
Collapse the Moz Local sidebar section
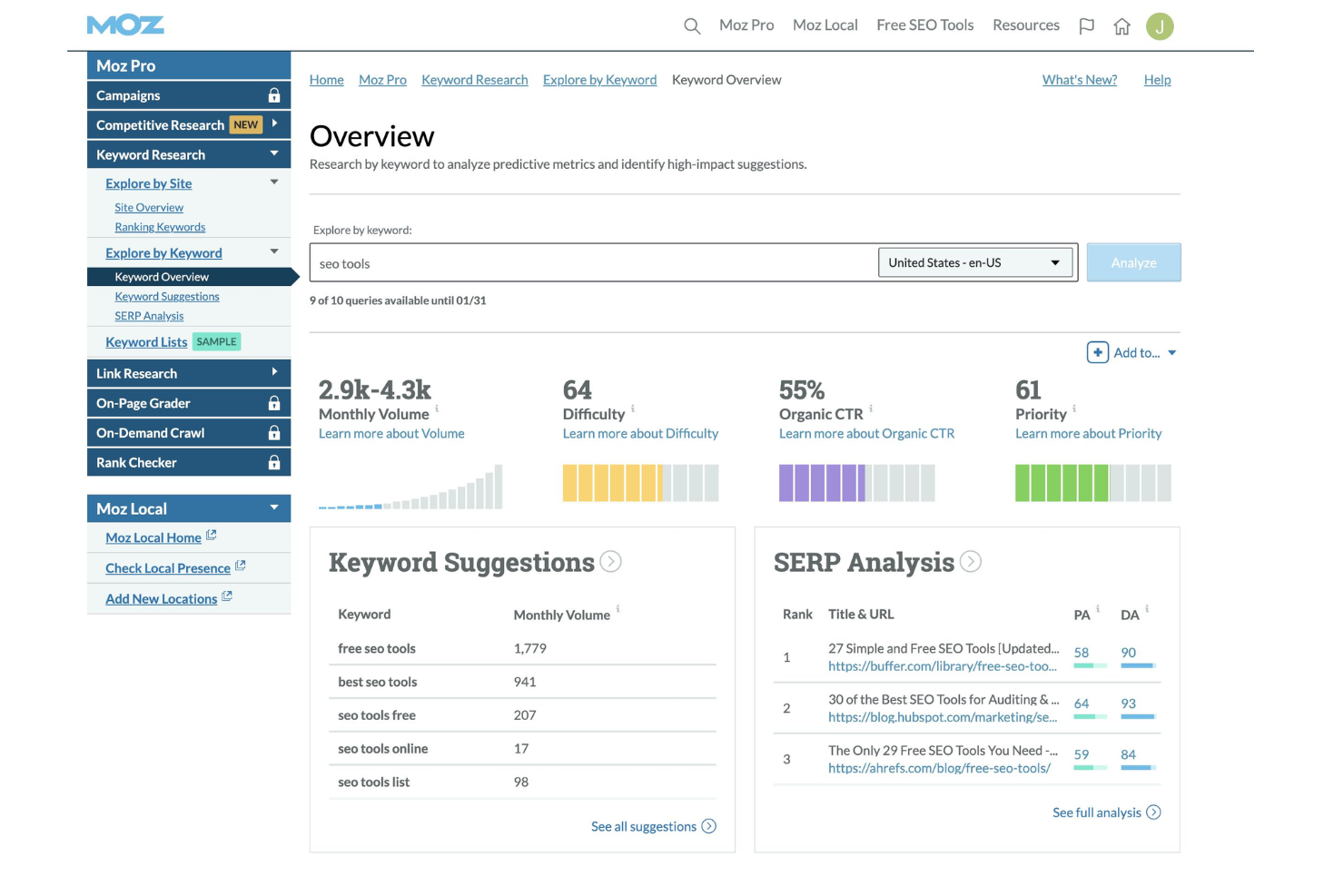click(x=274, y=507)
